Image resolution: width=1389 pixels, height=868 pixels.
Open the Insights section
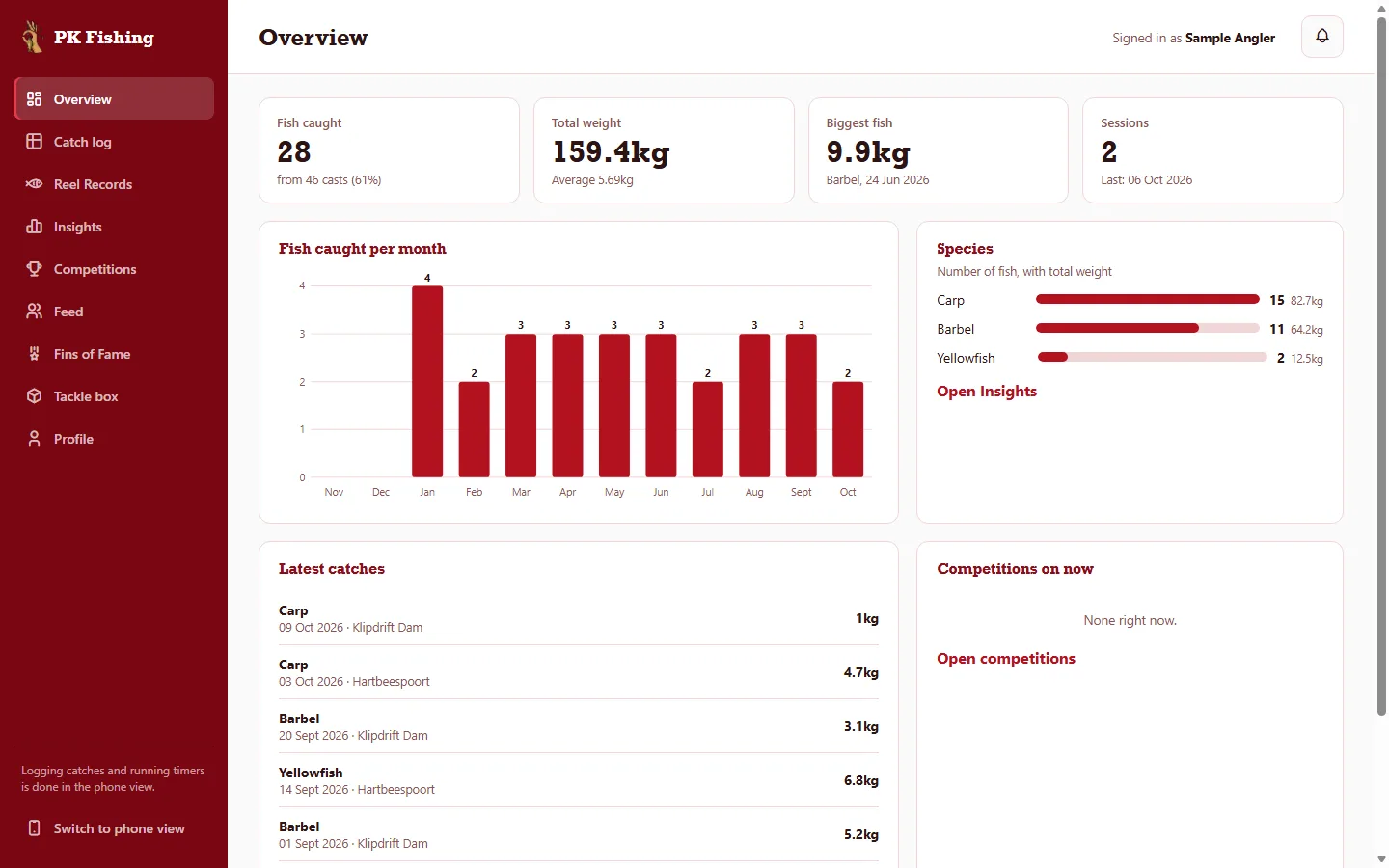(x=114, y=227)
